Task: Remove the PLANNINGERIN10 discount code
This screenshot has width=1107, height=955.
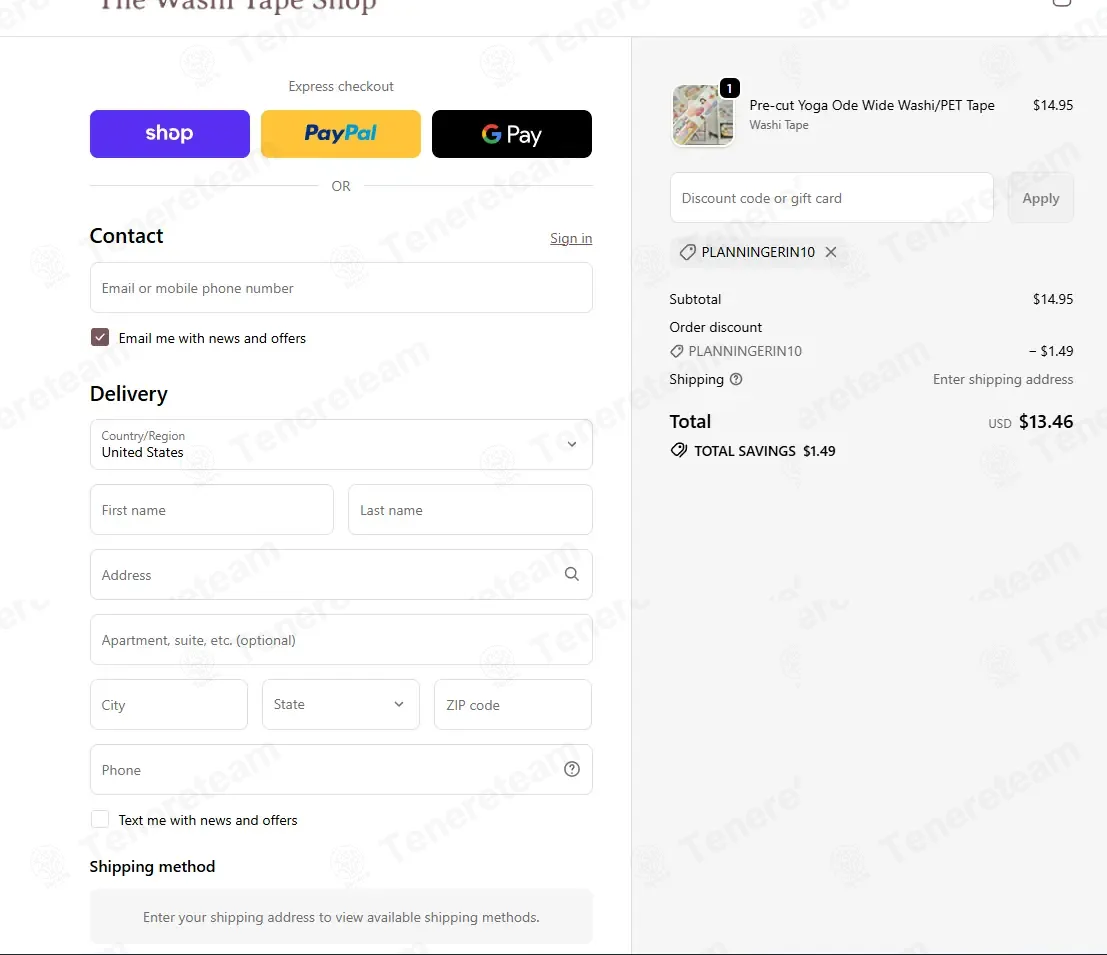Action: [x=831, y=252]
